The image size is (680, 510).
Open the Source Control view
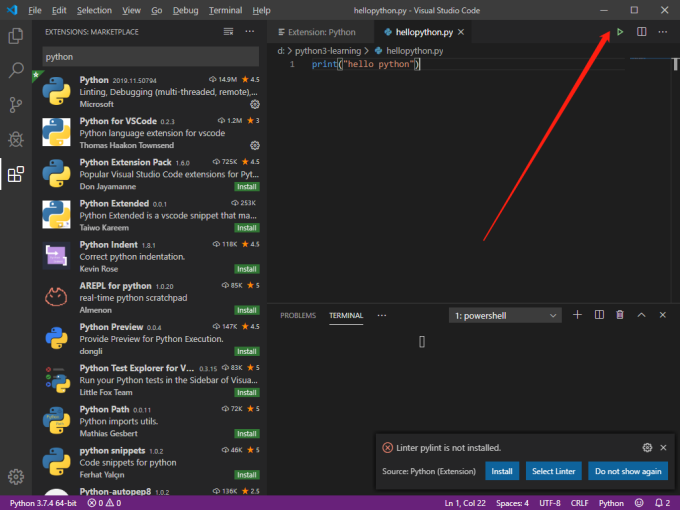pos(16,105)
